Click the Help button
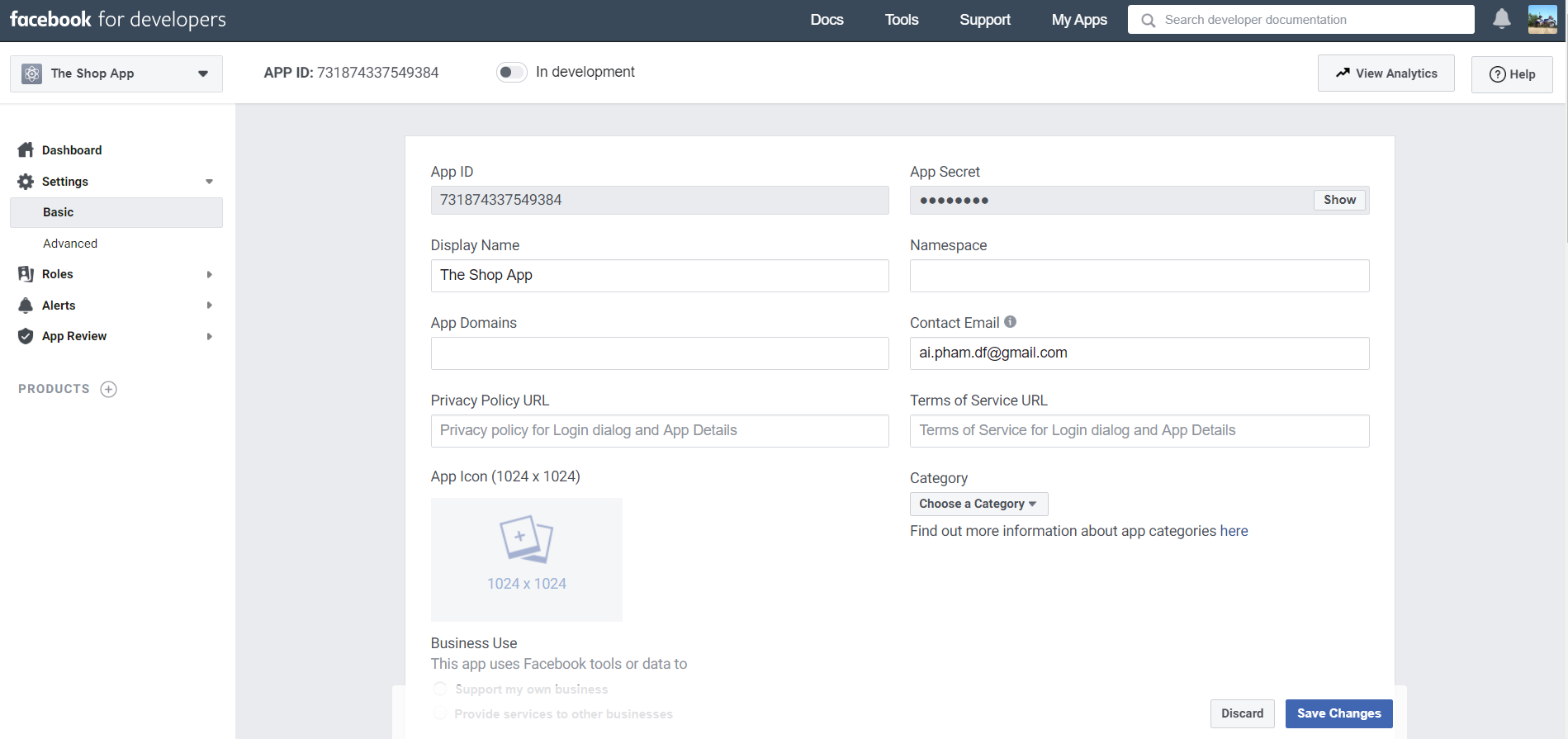1568x739 pixels. pos(1512,74)
